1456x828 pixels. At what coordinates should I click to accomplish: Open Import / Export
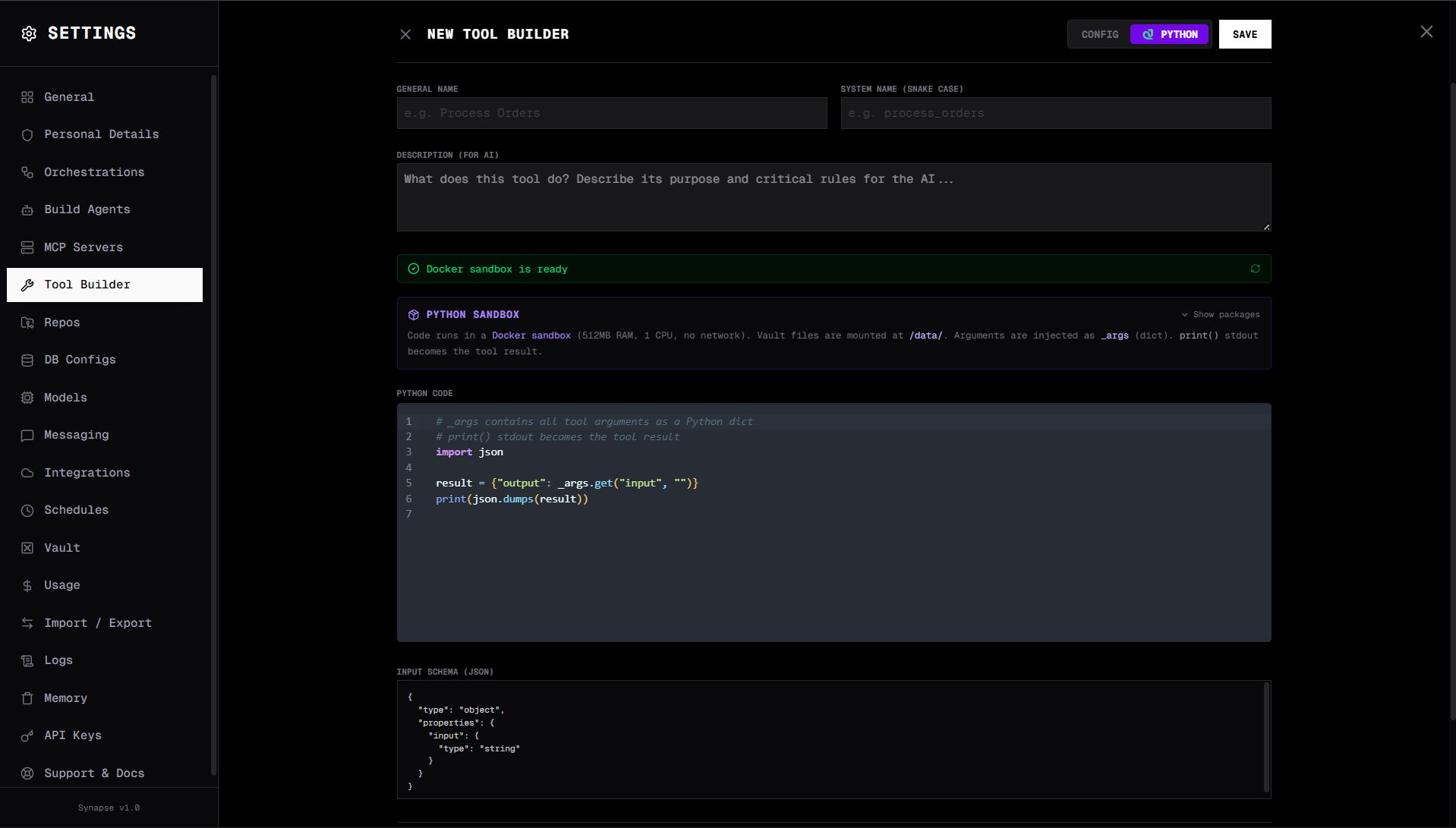point(105,623)
